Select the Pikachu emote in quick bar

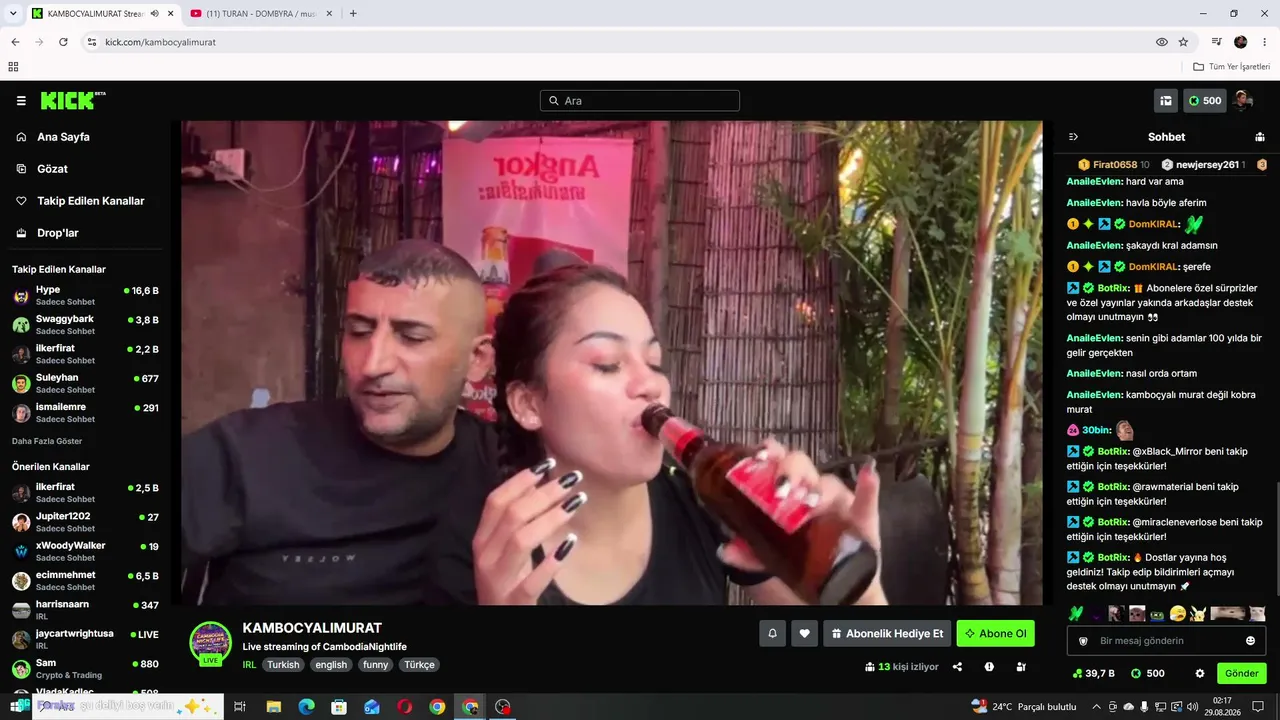point(1198,614)
